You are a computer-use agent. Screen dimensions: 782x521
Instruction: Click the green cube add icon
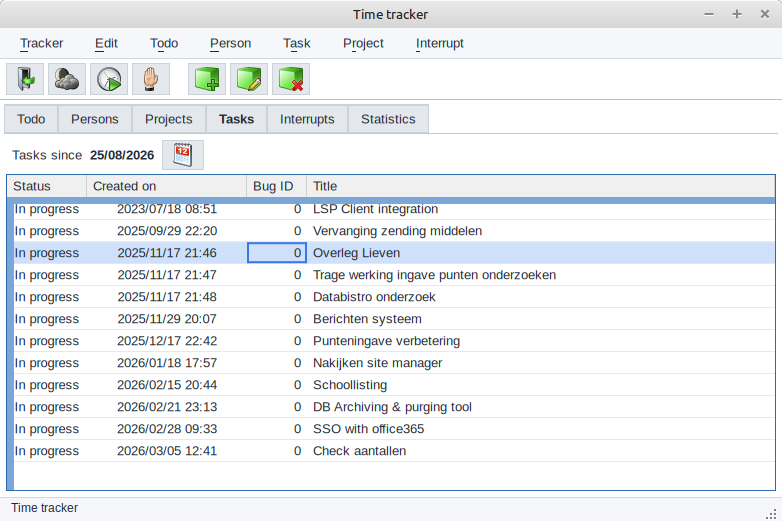click(207, 79)
